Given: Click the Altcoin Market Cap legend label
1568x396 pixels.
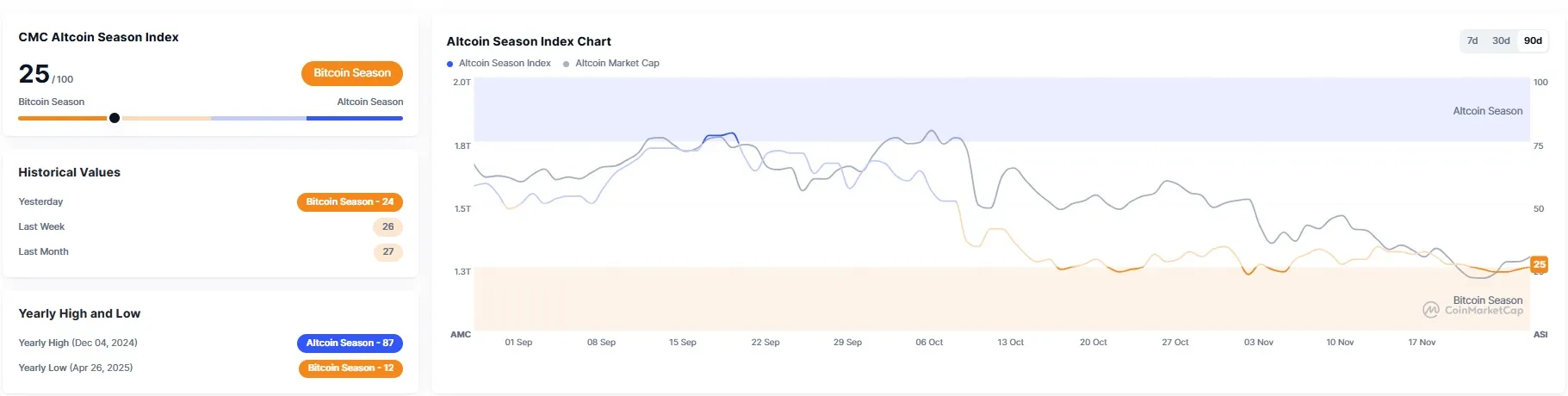Looking at the screenshot, I should coord(617,63).
